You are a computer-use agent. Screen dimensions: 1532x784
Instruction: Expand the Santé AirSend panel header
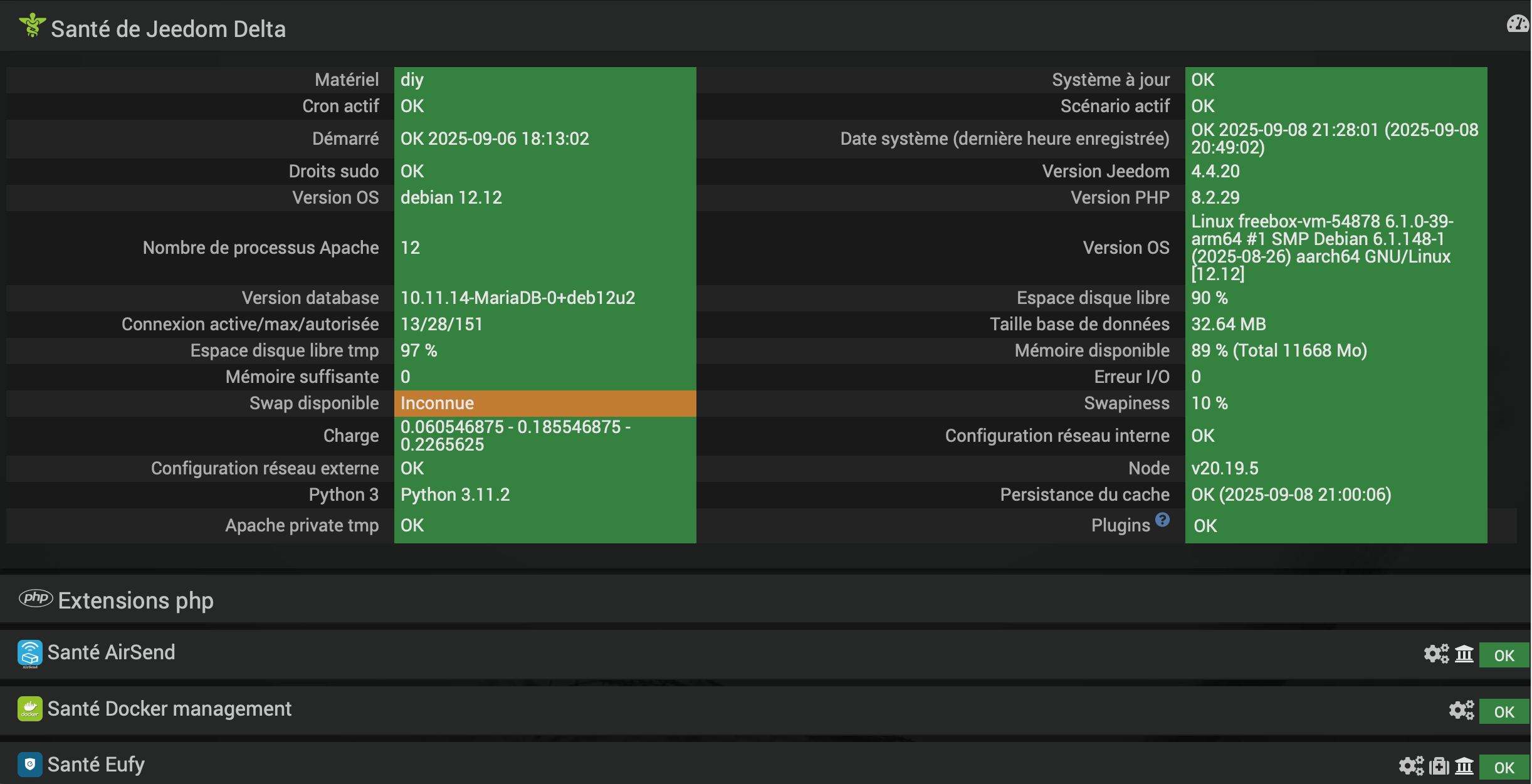click(112, 652)
